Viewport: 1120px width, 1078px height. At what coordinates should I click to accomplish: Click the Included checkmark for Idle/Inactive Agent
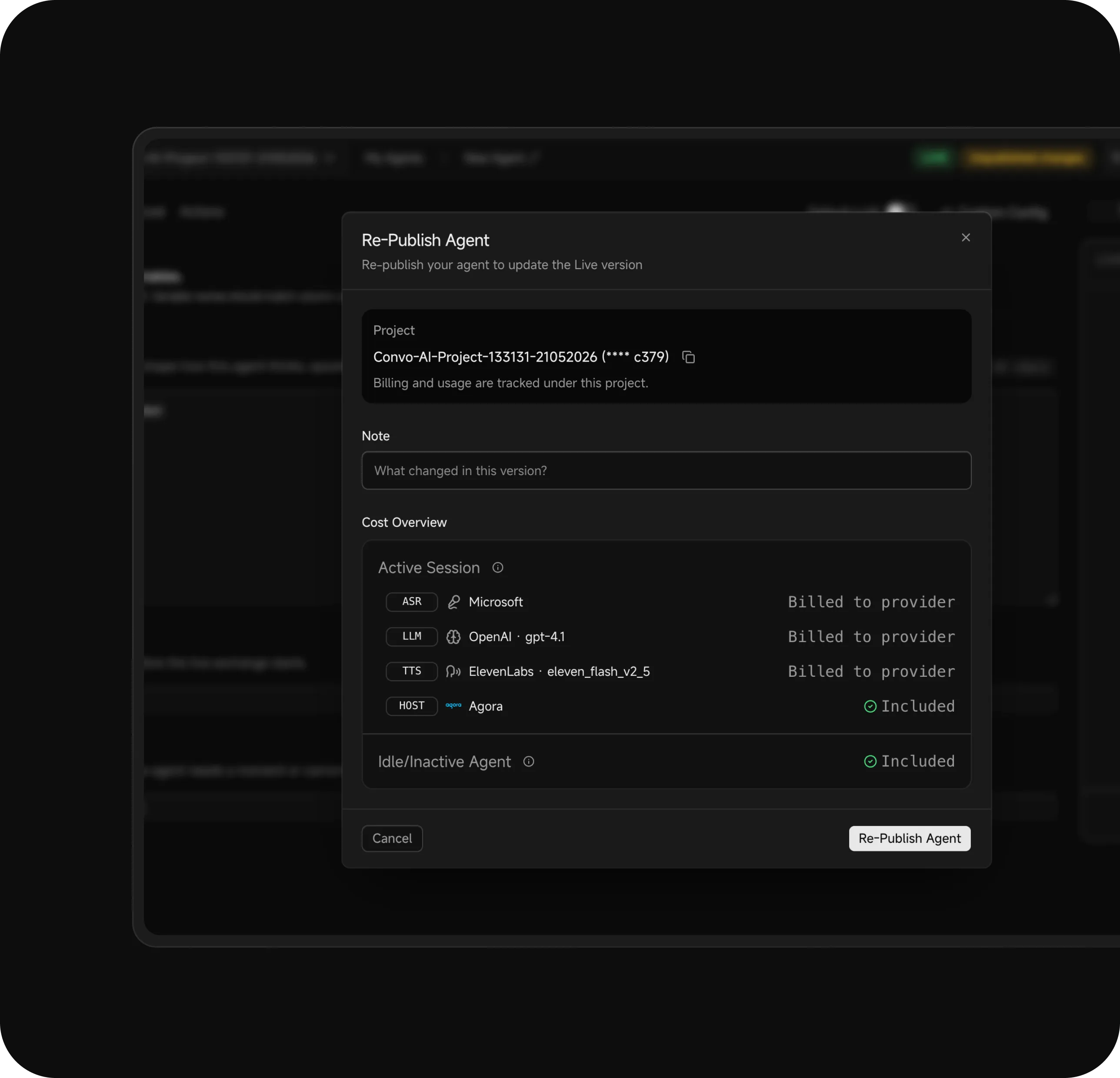(870, 762)
